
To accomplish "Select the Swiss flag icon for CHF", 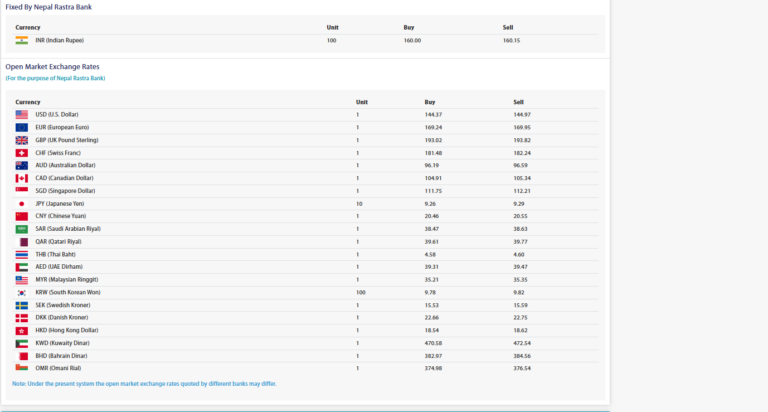I will [x=22, y=153].
